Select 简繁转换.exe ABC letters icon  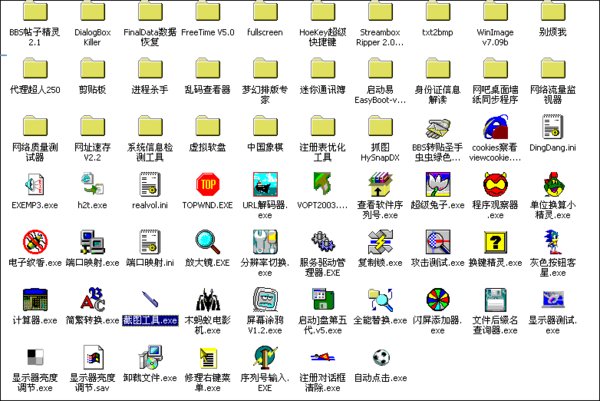point(92,300)
